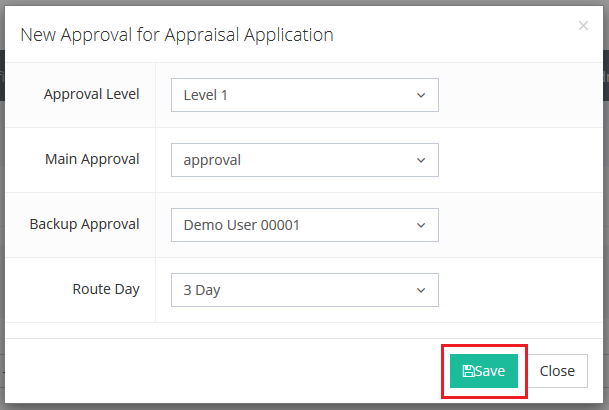Close the dialog with the X icon

583,26
